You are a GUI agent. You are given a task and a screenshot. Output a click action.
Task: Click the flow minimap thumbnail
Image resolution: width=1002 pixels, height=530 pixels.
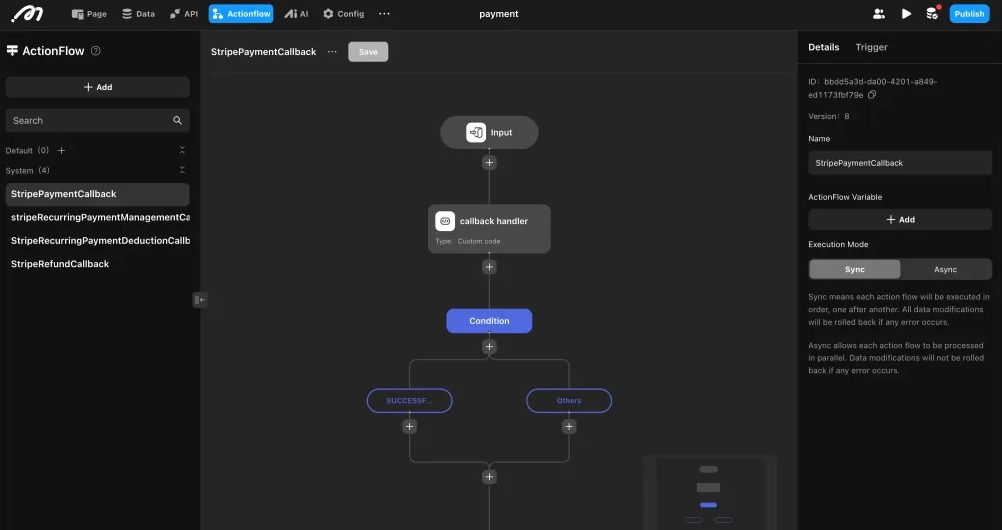coord(710,492)
